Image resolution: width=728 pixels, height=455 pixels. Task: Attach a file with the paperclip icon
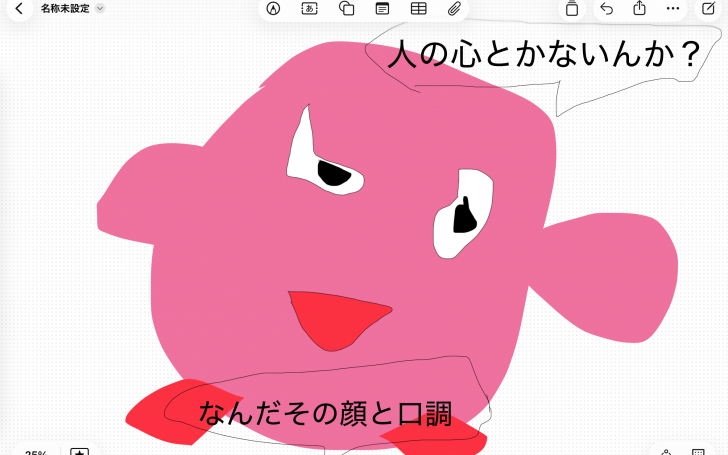455,8
